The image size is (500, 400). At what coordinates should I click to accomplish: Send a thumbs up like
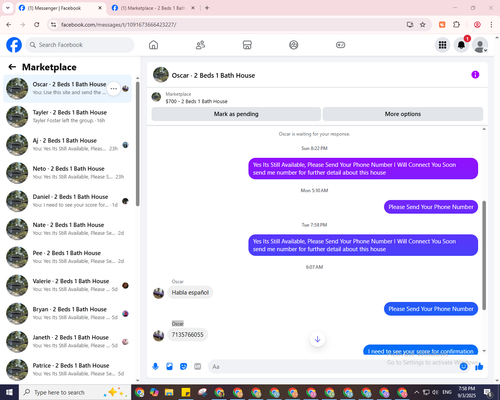[479, 367]
